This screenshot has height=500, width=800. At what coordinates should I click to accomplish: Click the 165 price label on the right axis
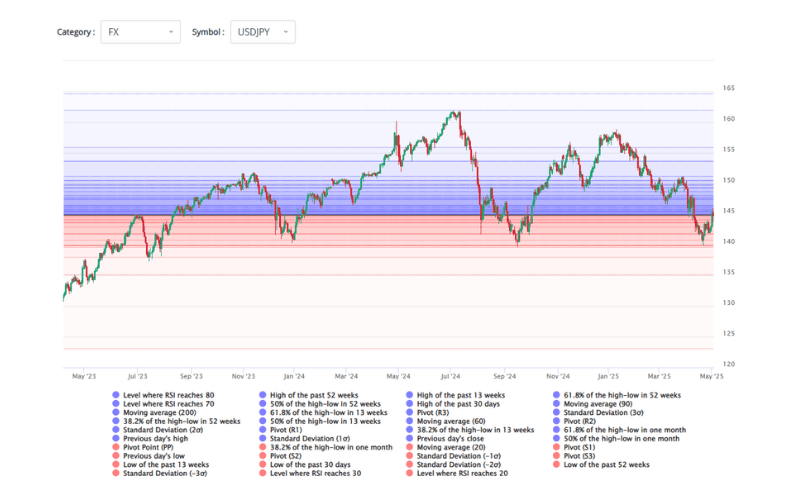[729, 88]
